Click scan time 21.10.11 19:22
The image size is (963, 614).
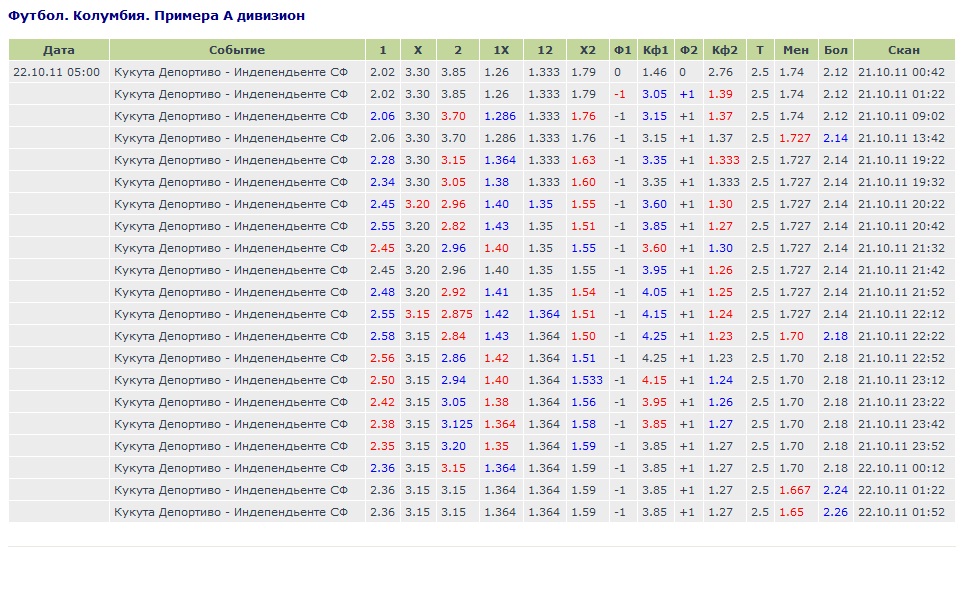(902, 160)
